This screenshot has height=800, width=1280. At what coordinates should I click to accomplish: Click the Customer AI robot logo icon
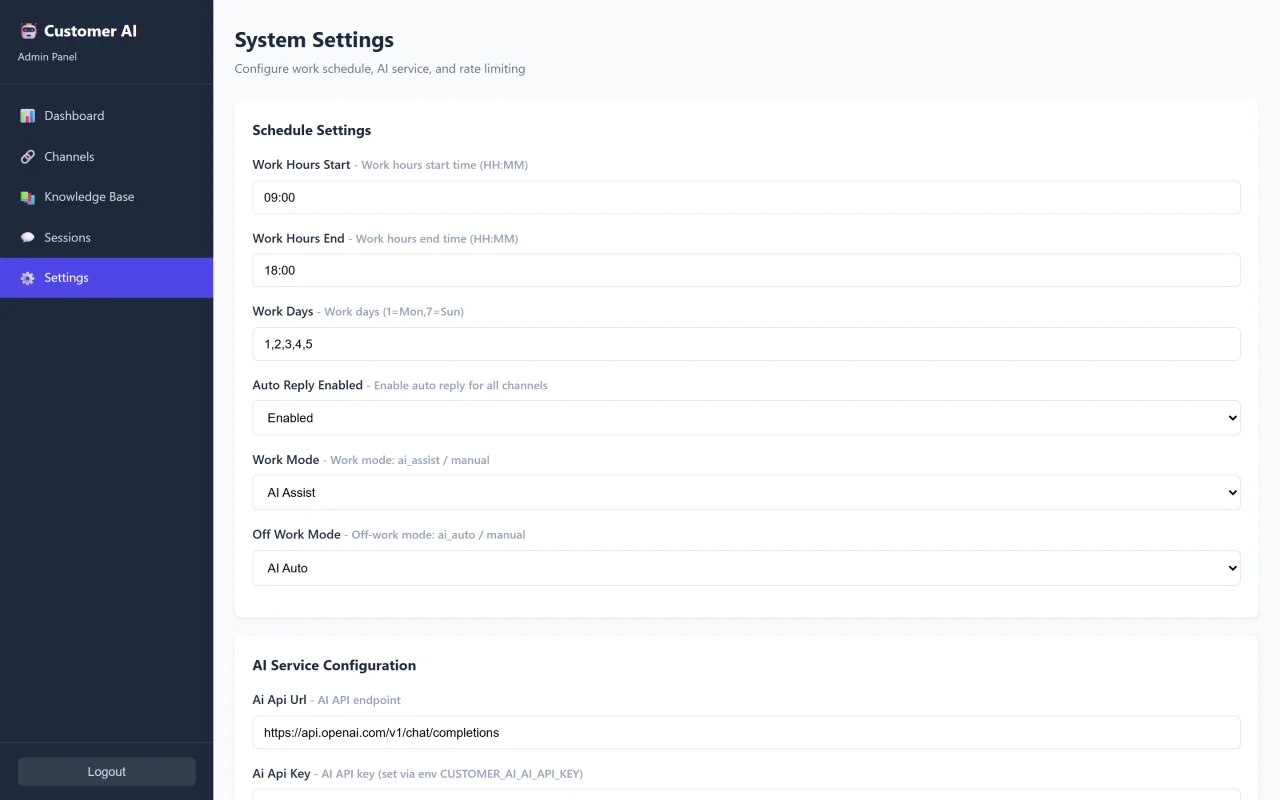click(28, 31)
